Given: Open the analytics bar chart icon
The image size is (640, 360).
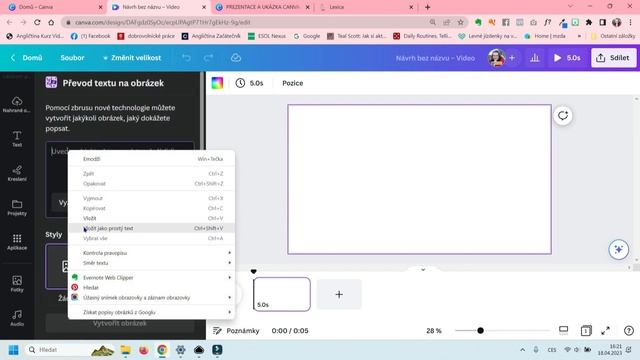Looking at the screenshot, I should pyautogui.click(x=535, y=58).
